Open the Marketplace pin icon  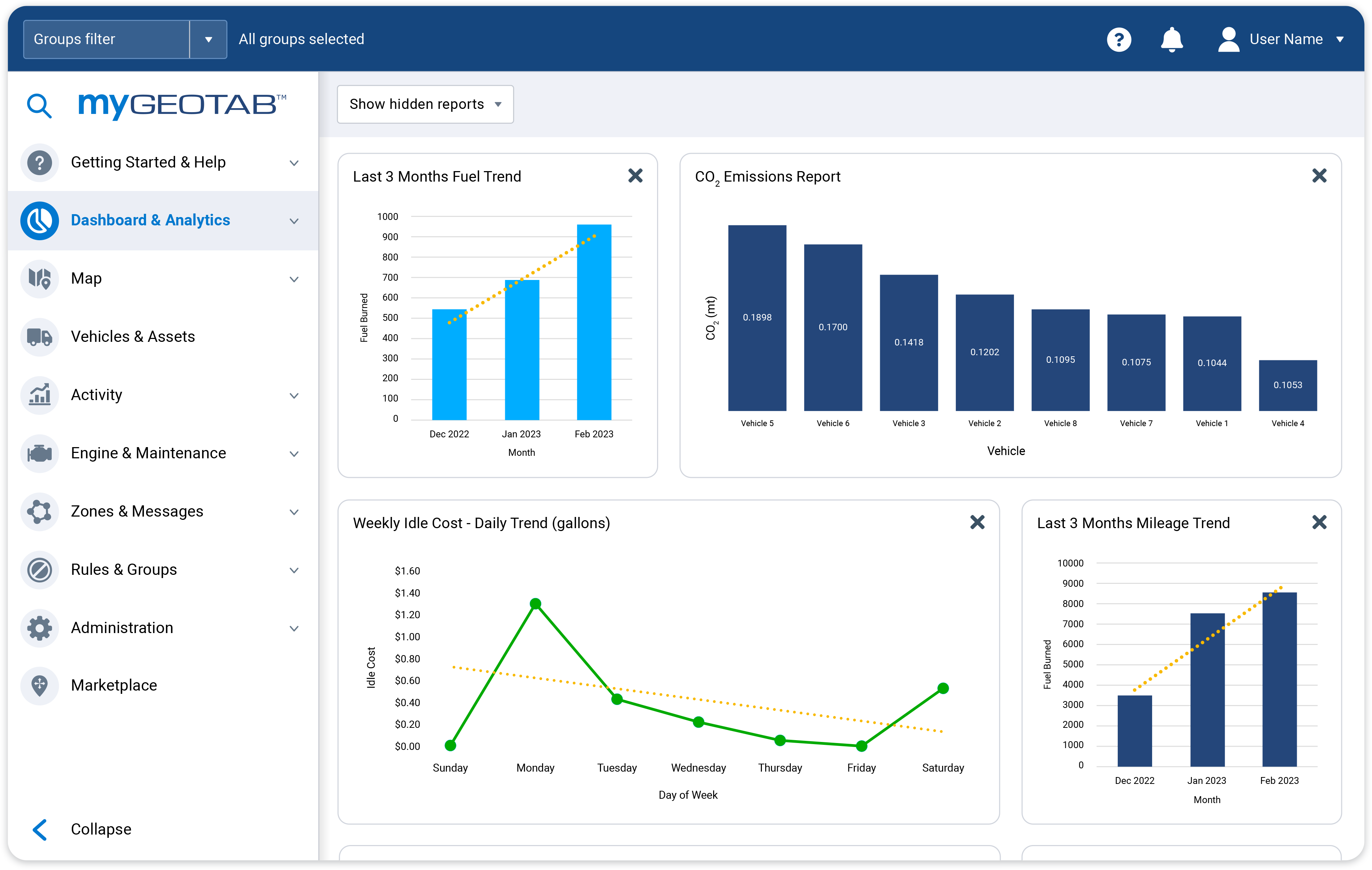[39, 685]
